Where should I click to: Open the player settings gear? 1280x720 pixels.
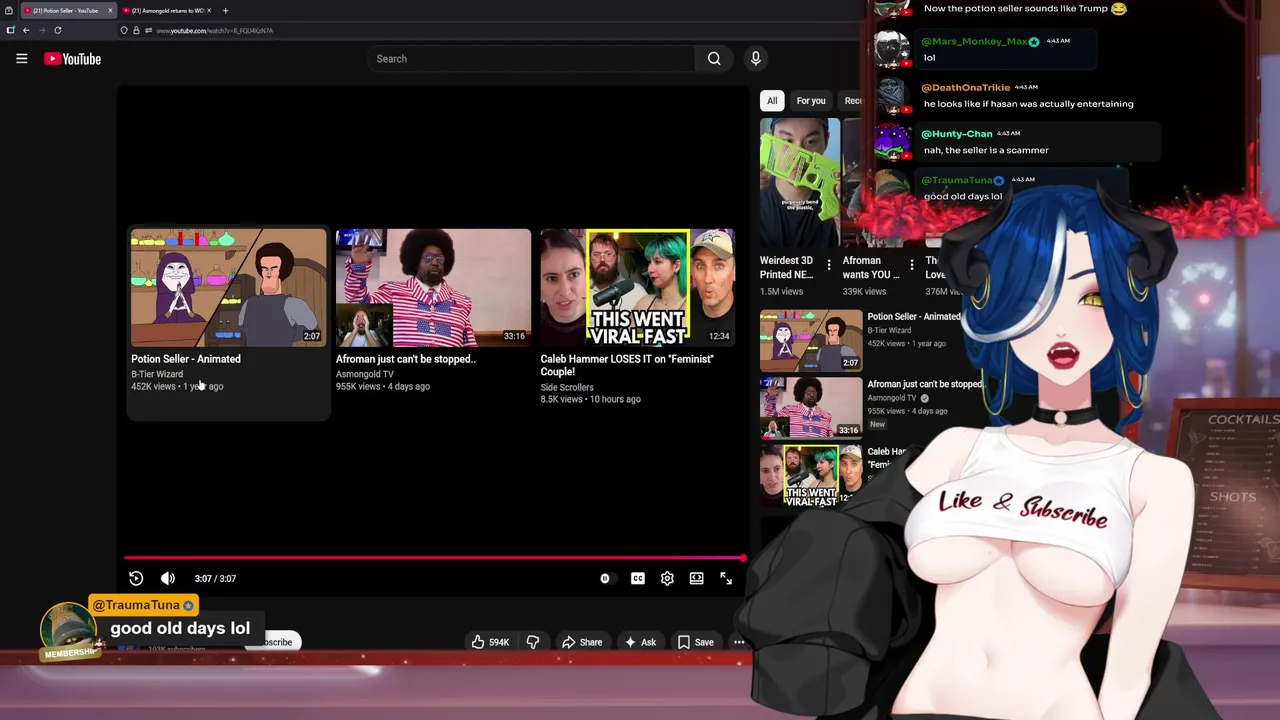pyautogui.click(x=667, y=578)
